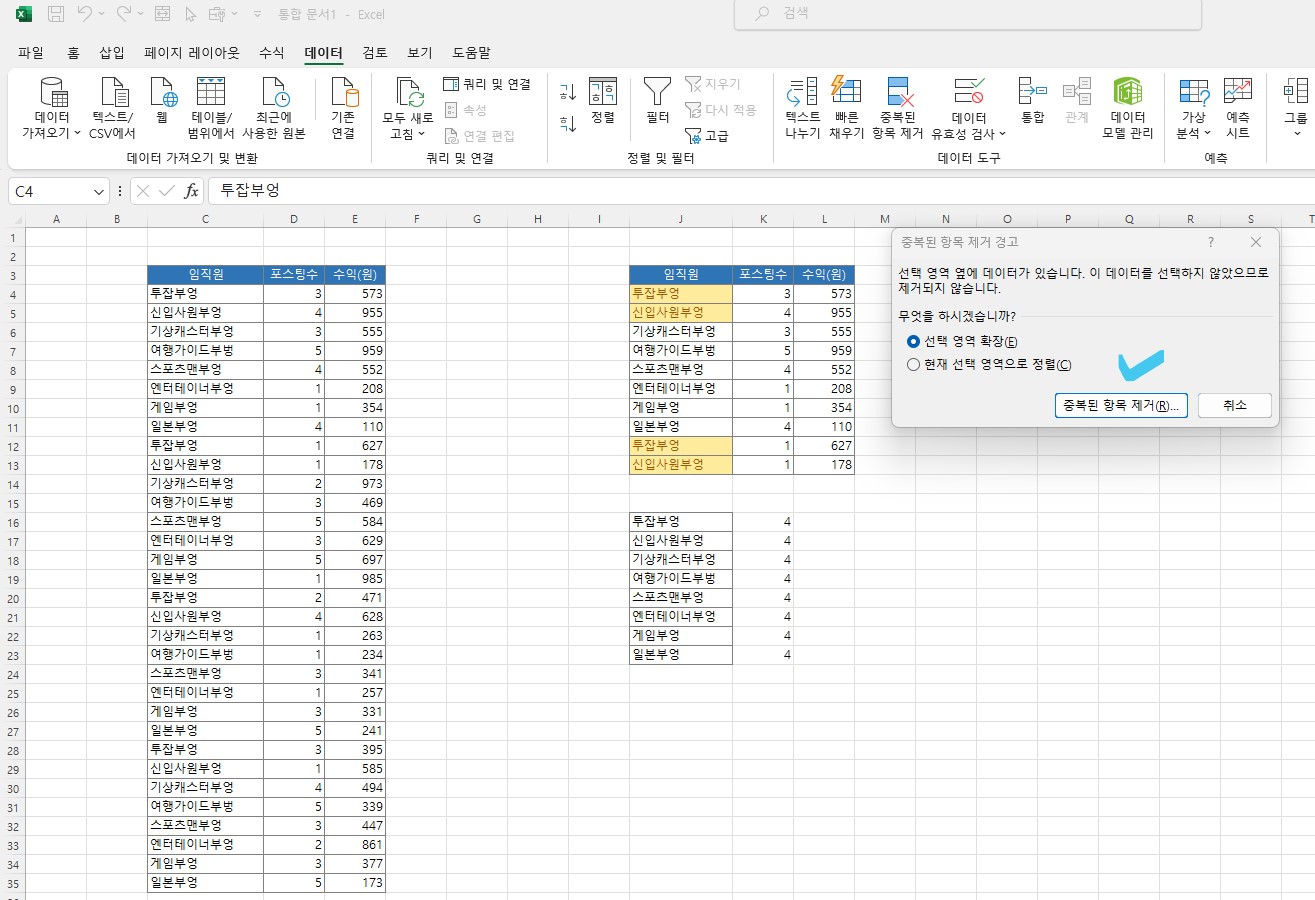Select row header 10
This screenshot has height=900, width=1315.
click(x=13, y=408)
